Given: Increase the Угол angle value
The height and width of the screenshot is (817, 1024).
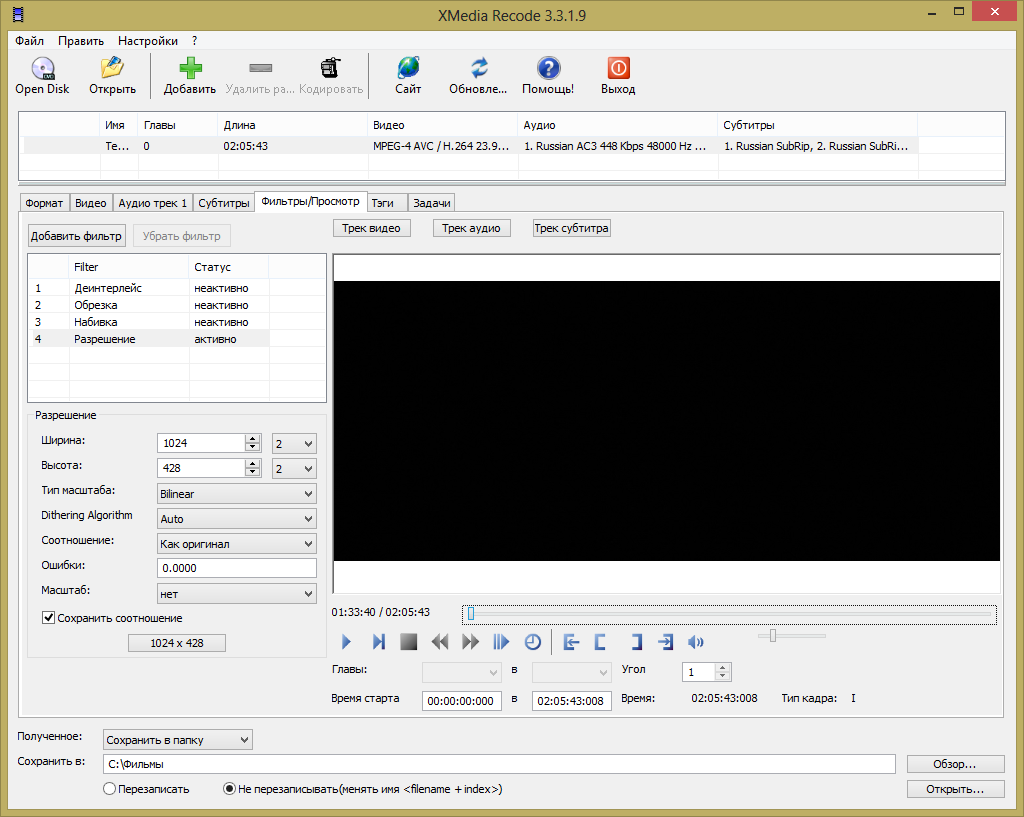Looking at the screenshot, I should 722,667.
